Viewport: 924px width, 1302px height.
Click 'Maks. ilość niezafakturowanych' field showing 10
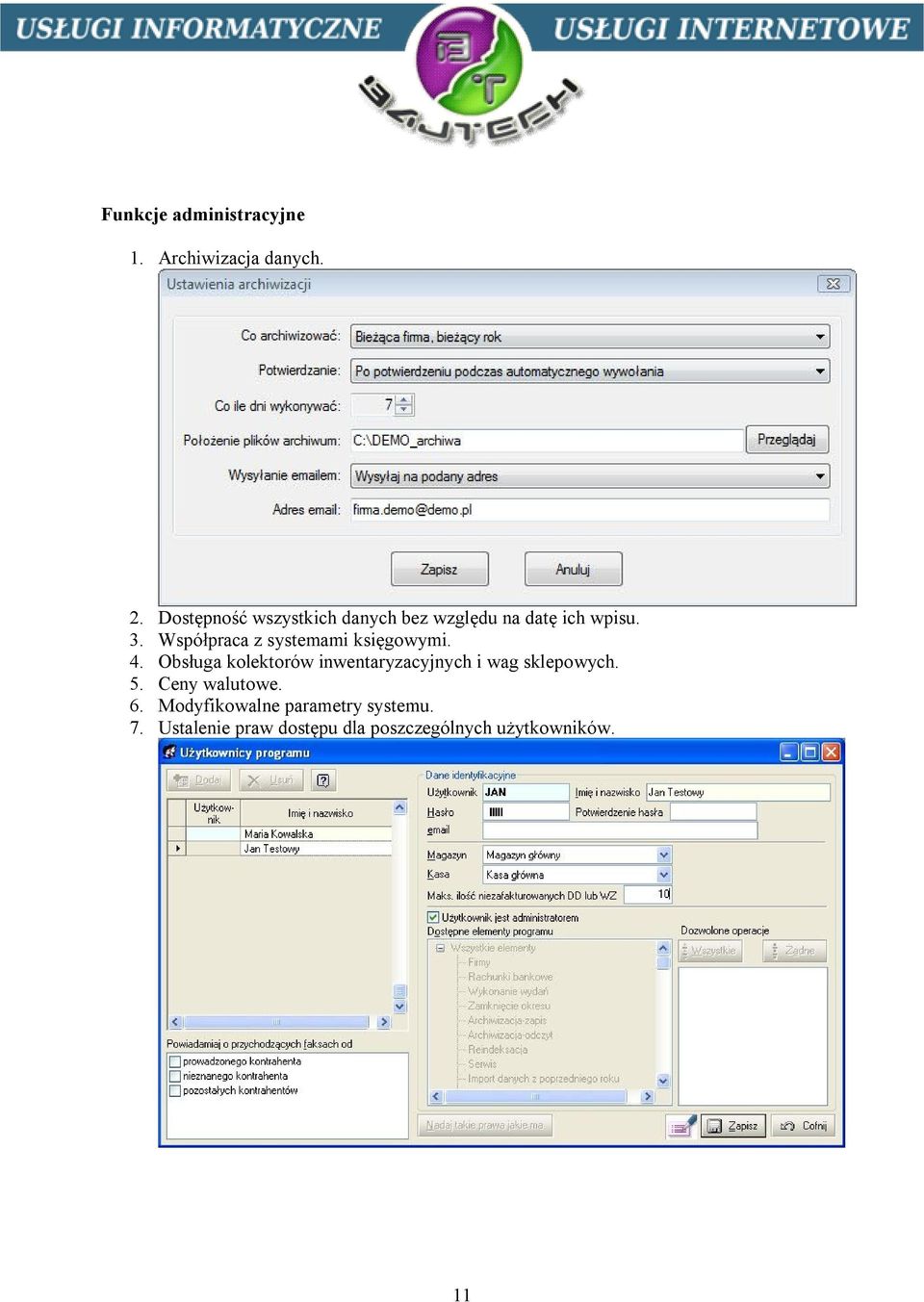click(648, 894)
